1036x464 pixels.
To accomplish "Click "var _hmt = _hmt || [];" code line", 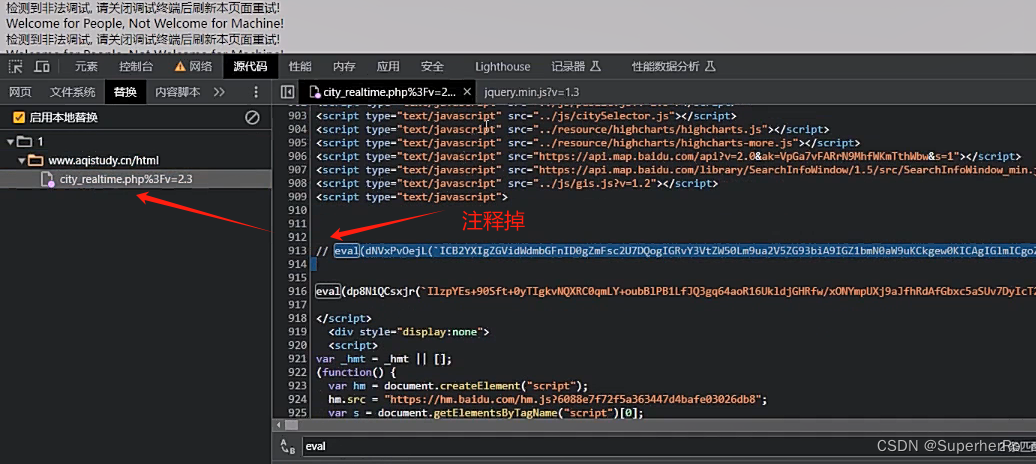I will click(383, 359).
